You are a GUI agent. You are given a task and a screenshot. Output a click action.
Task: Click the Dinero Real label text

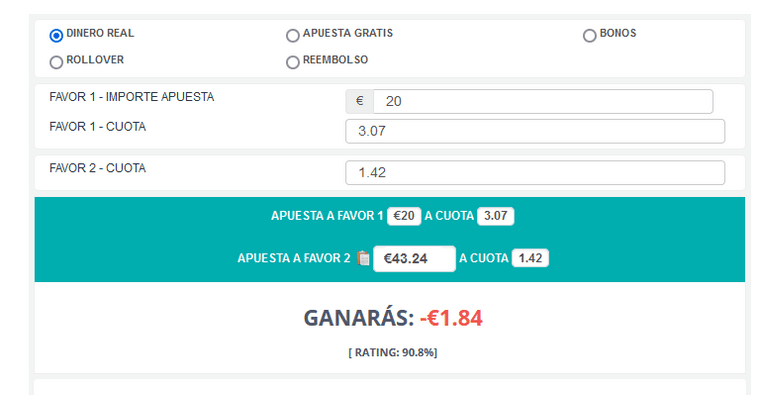tap(100, 33)
